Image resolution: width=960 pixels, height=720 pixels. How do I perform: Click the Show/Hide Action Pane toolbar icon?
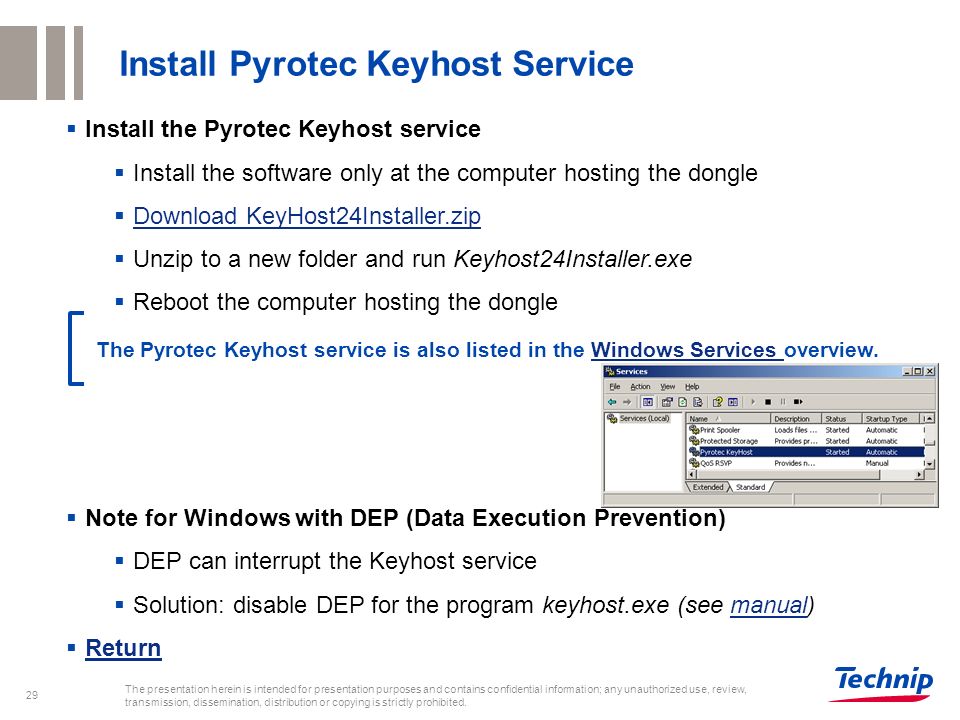733,402
